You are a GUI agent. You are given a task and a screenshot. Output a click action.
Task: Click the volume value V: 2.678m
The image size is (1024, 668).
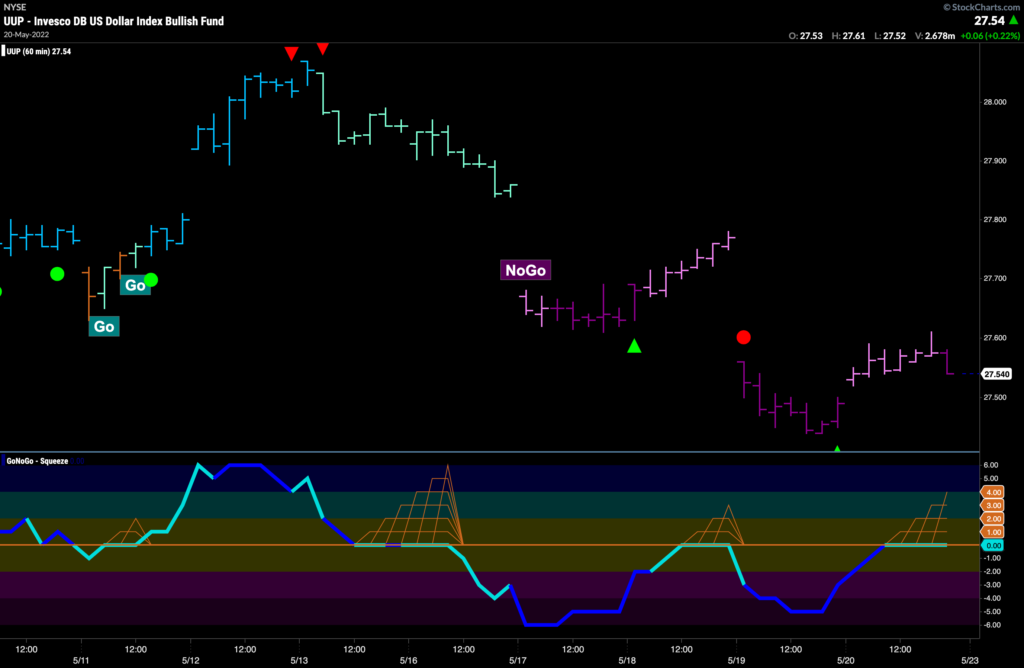click(x=935, y=36)
